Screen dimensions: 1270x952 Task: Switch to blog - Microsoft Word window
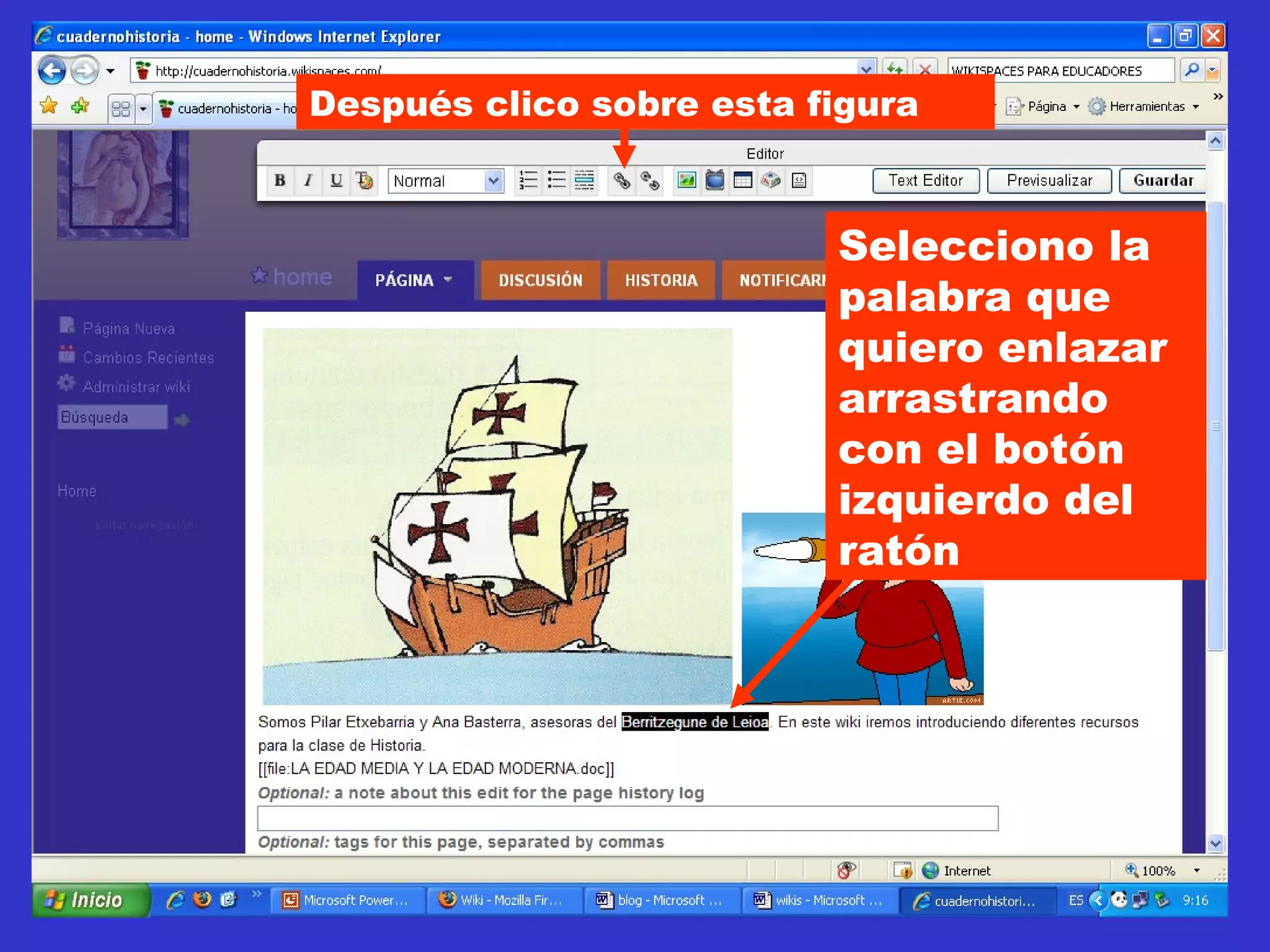(x=662, y=900)
